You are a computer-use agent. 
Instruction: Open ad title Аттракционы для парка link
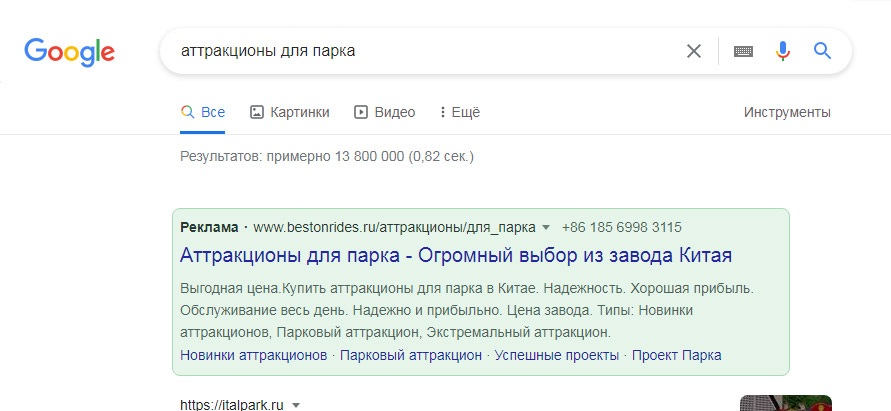click(456, 256)
